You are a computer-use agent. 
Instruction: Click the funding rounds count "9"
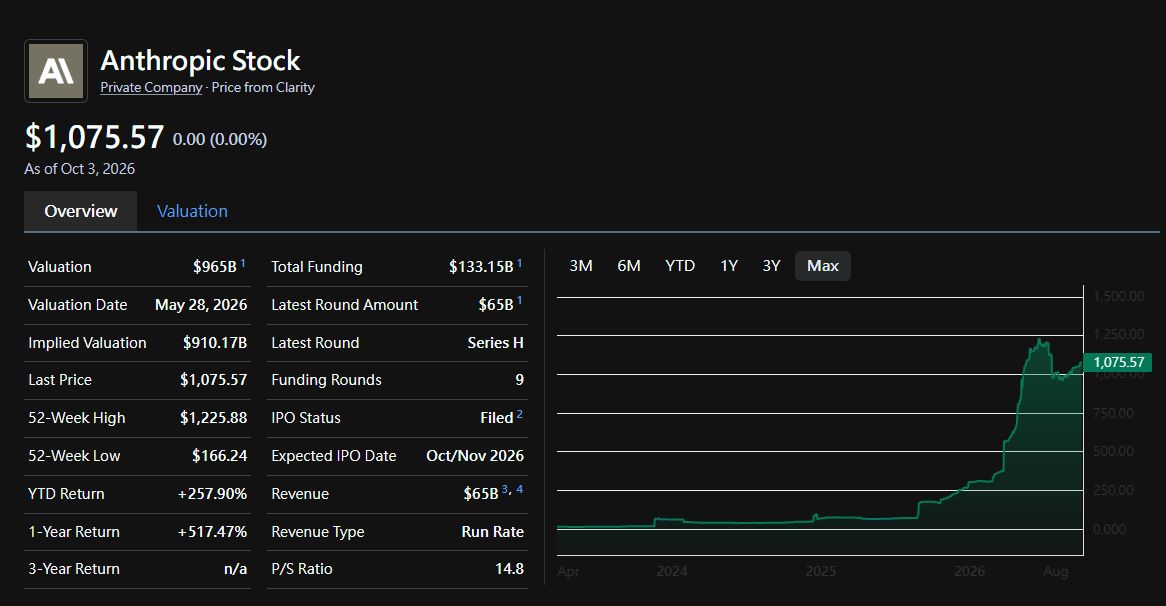tap(520, 380)
